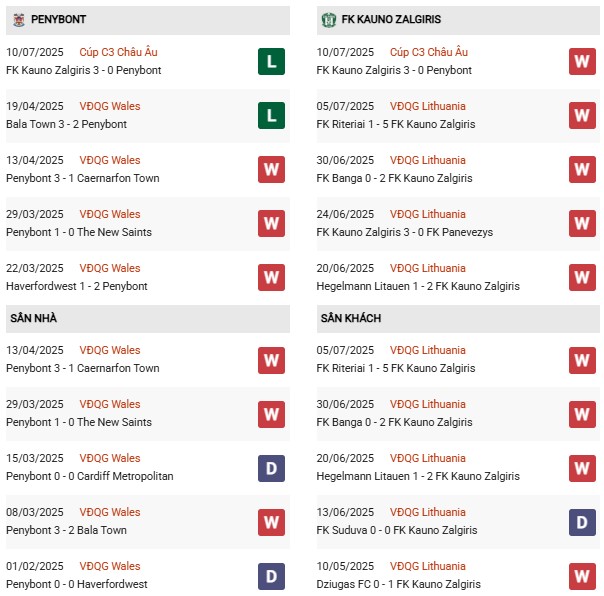Select the W badge beside Haverfordwest 1-2 Penybont

pos(271,278)
